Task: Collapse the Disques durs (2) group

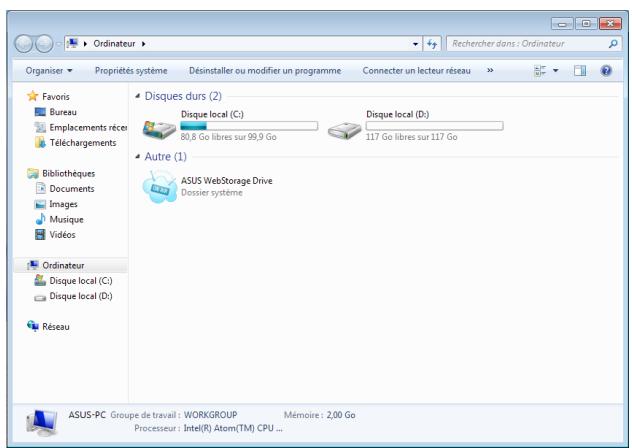Action: [138, 96]
